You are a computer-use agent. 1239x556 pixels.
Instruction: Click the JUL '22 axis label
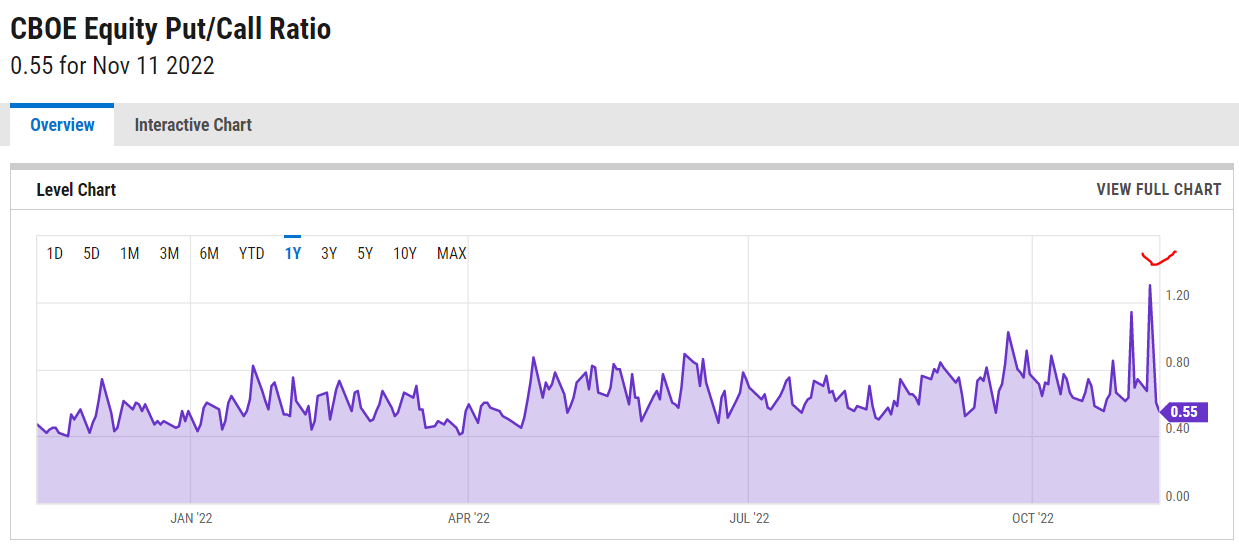(x=749, y=517)
